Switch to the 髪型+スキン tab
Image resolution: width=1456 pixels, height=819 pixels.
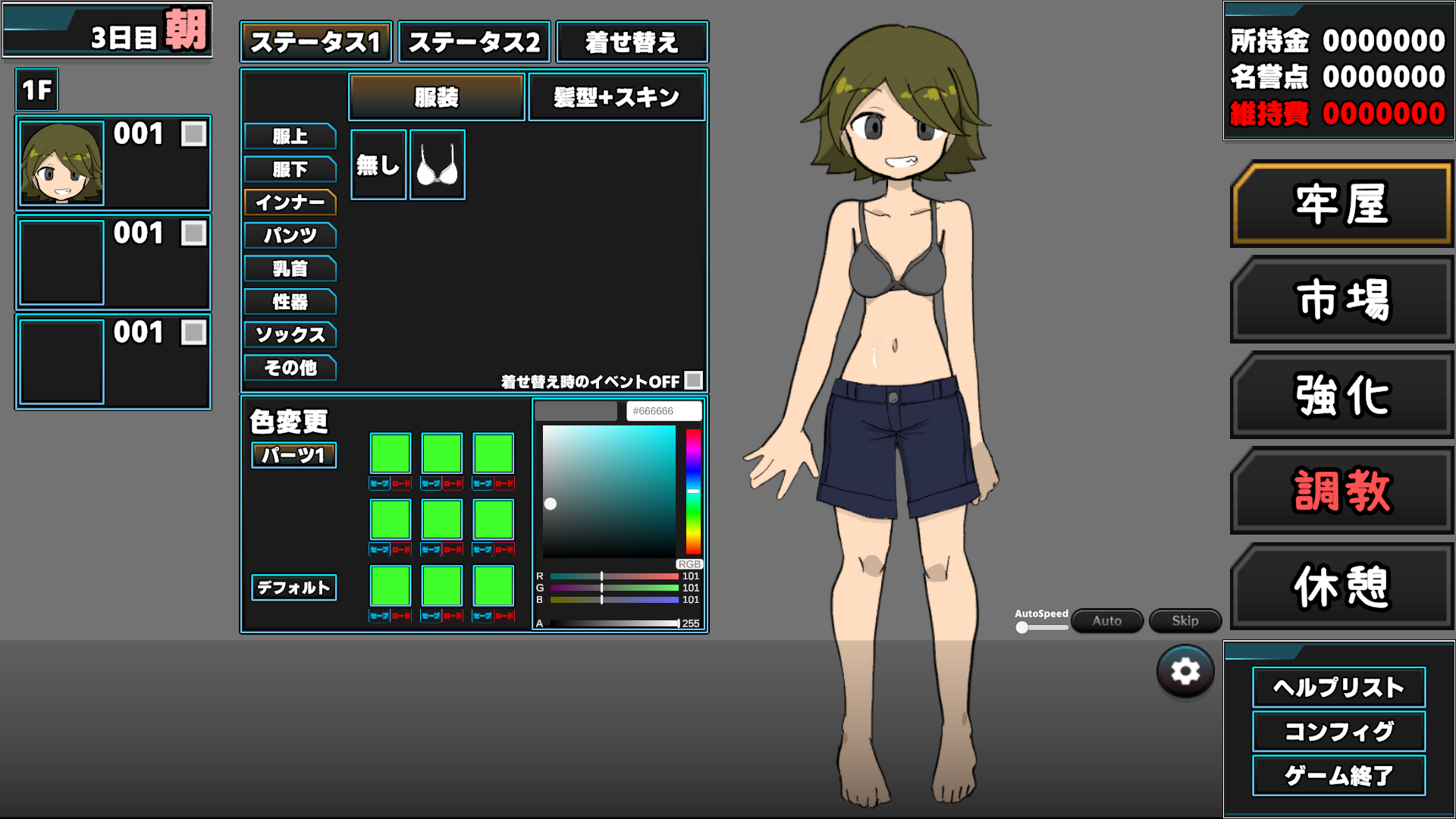[x=617, y=97]
